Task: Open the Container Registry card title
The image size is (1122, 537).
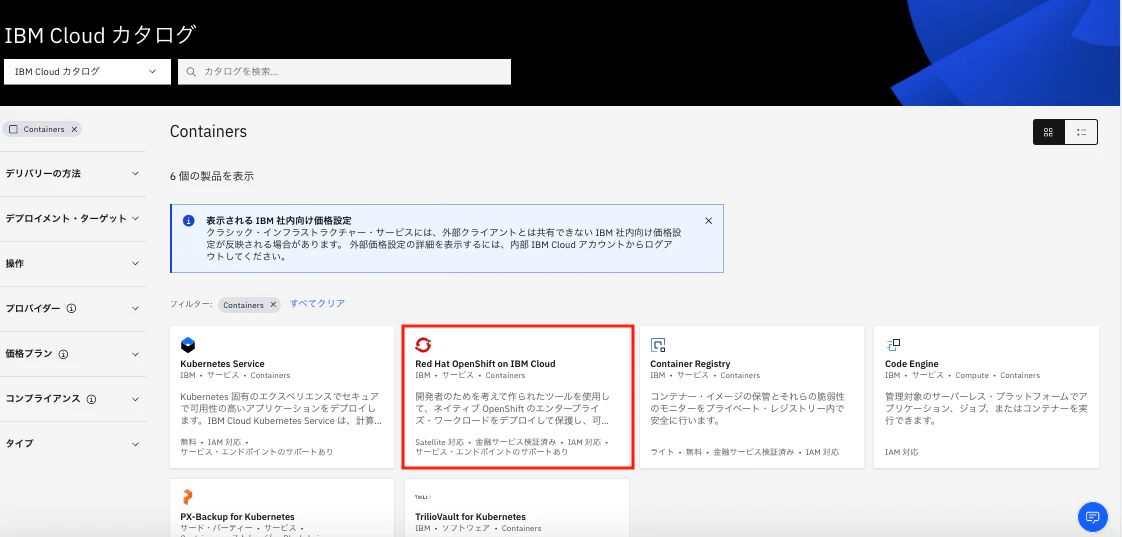Action: 690,364
